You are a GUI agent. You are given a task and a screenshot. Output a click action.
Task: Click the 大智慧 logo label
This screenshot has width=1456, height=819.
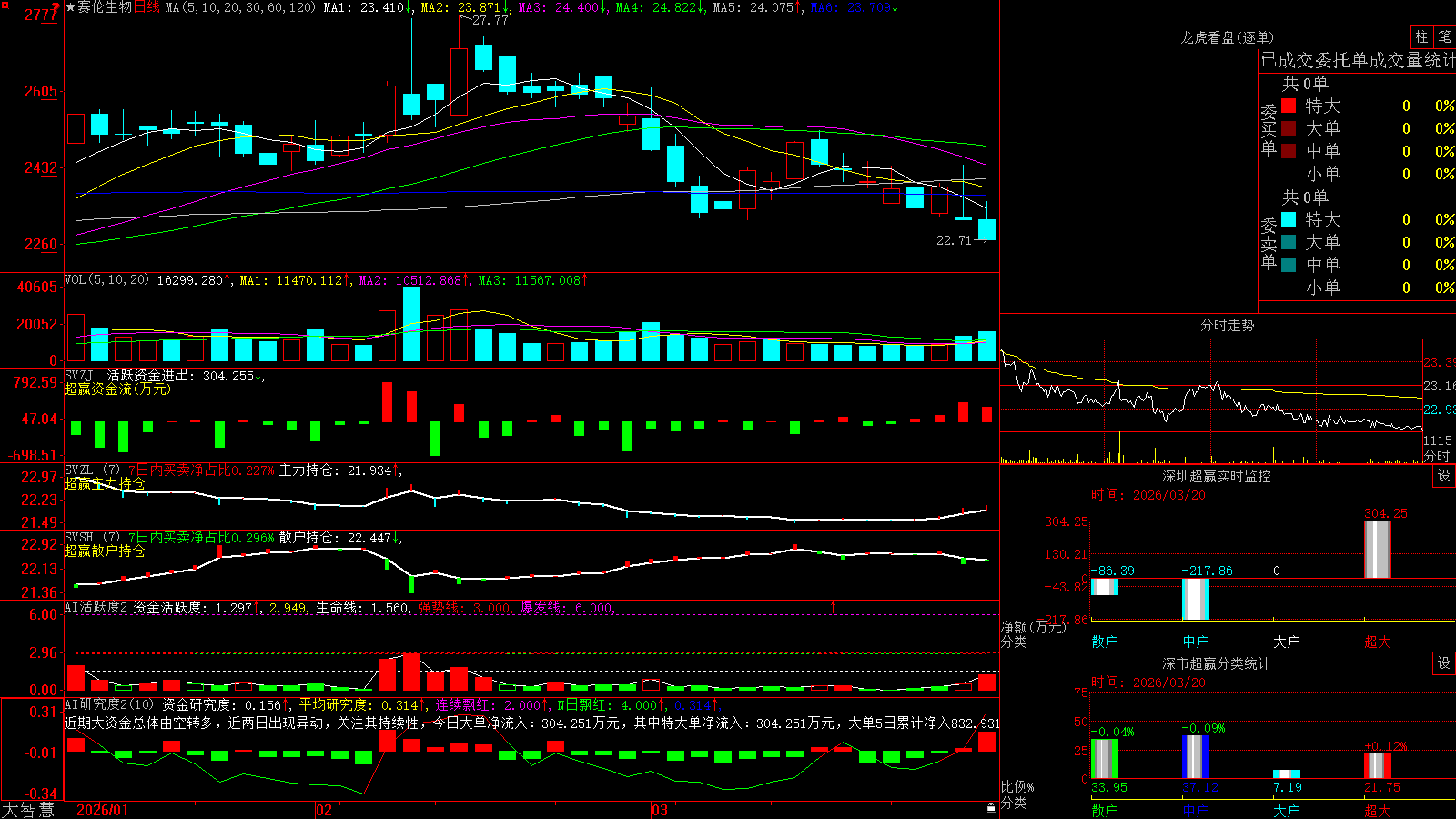(28, 809)
